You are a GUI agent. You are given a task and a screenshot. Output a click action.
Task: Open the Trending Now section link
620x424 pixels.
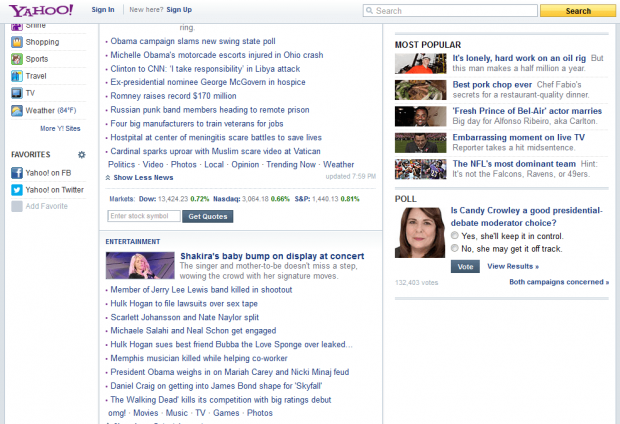pyautogui.click(x=291, y=165)
